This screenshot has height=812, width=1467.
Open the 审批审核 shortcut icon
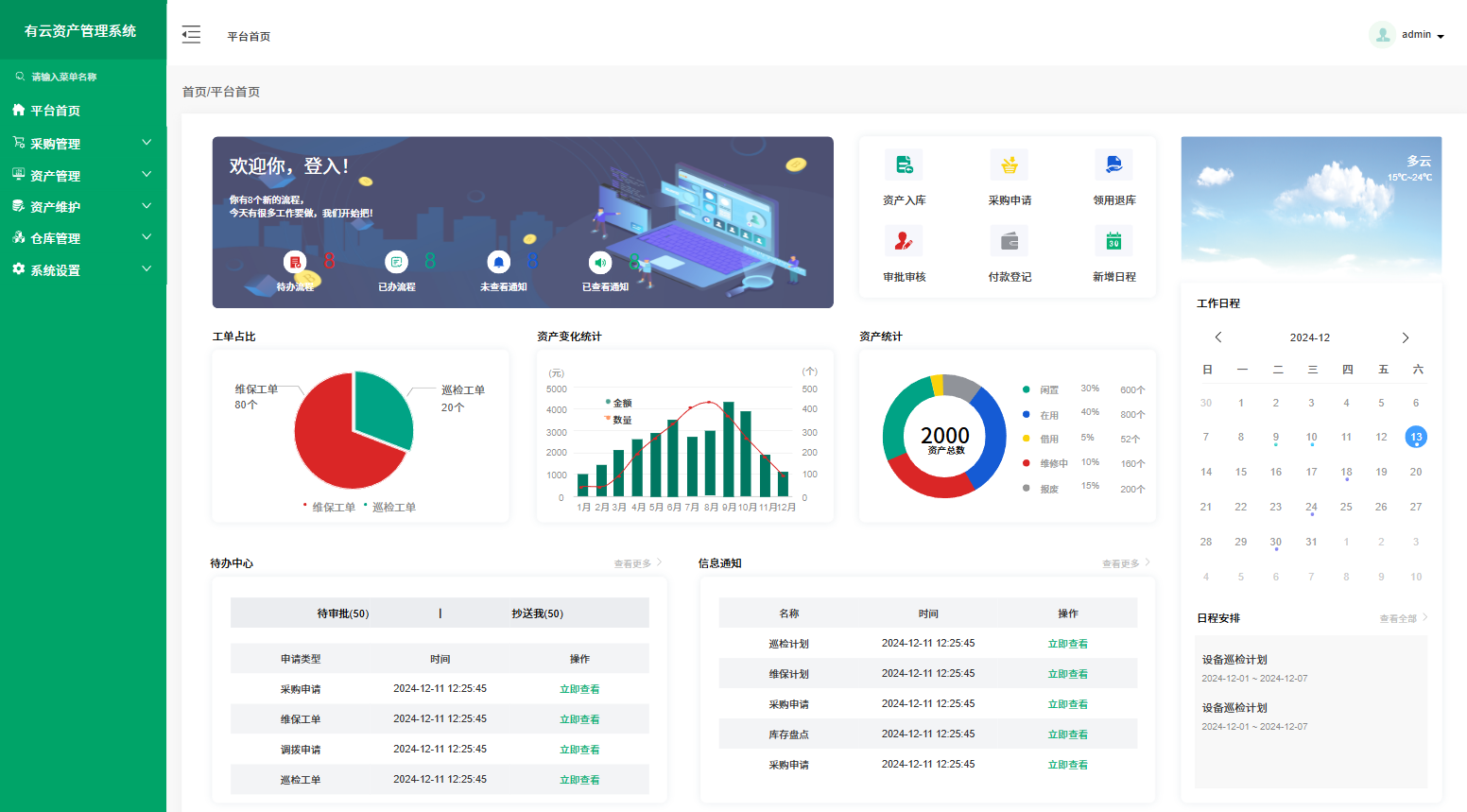click(904, 242)
